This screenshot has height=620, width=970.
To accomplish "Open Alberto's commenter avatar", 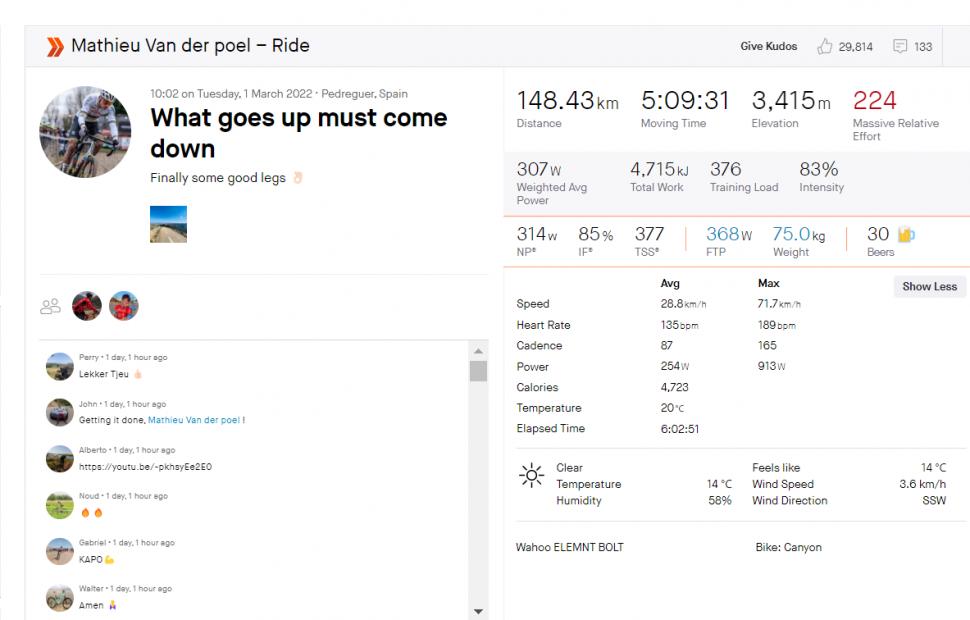I will click(x=59, y=459).
